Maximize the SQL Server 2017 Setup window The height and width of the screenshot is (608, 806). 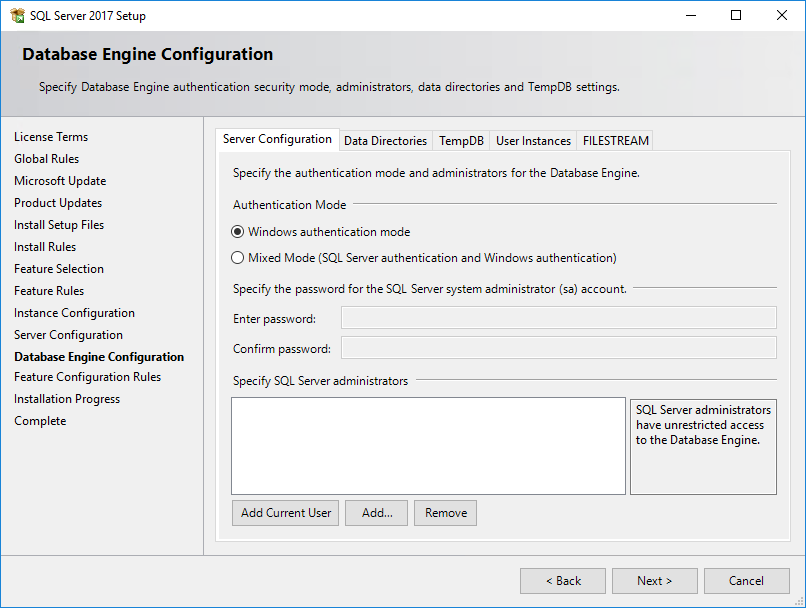click(x=736, y=15)
